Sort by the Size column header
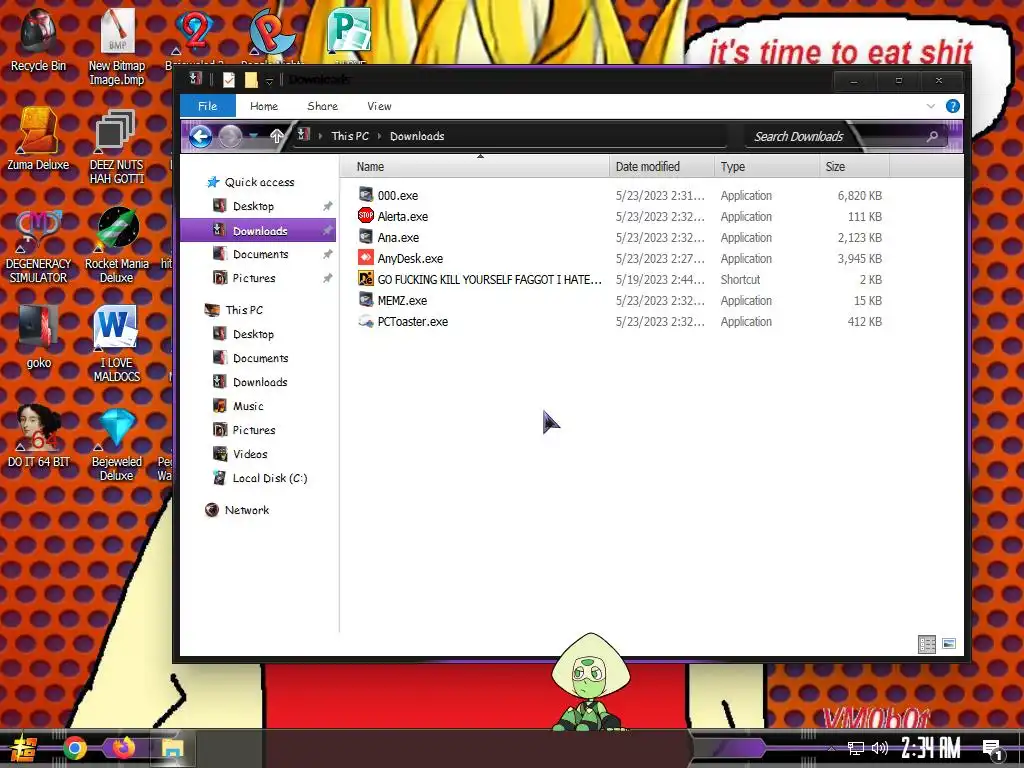1024x768 pixels. click(854, 167)
